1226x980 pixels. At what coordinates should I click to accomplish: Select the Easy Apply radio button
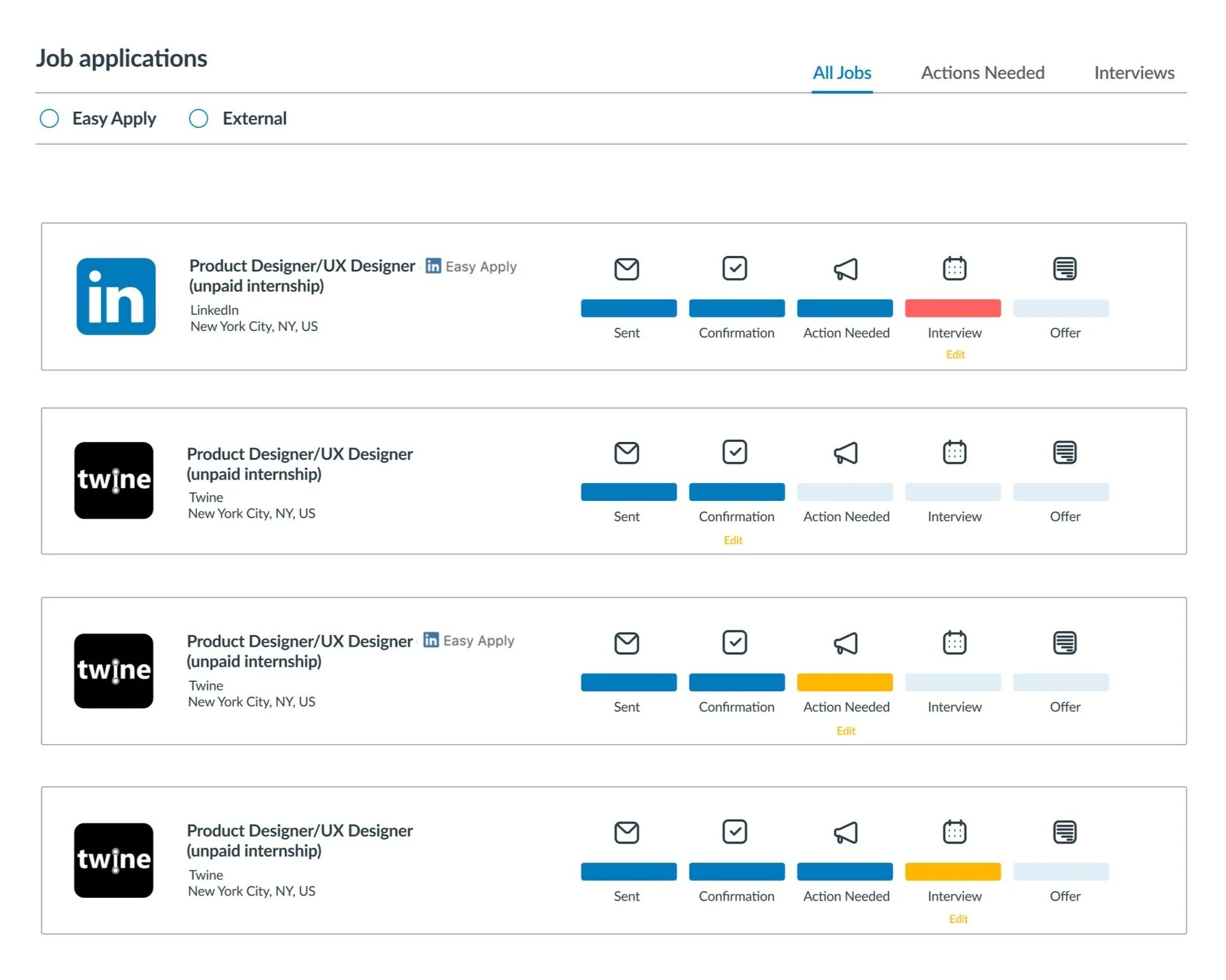click(x=49, y=119)
